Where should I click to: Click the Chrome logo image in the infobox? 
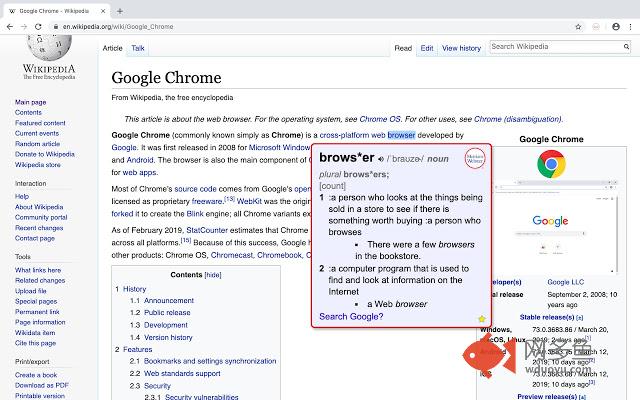click(551, 164)
